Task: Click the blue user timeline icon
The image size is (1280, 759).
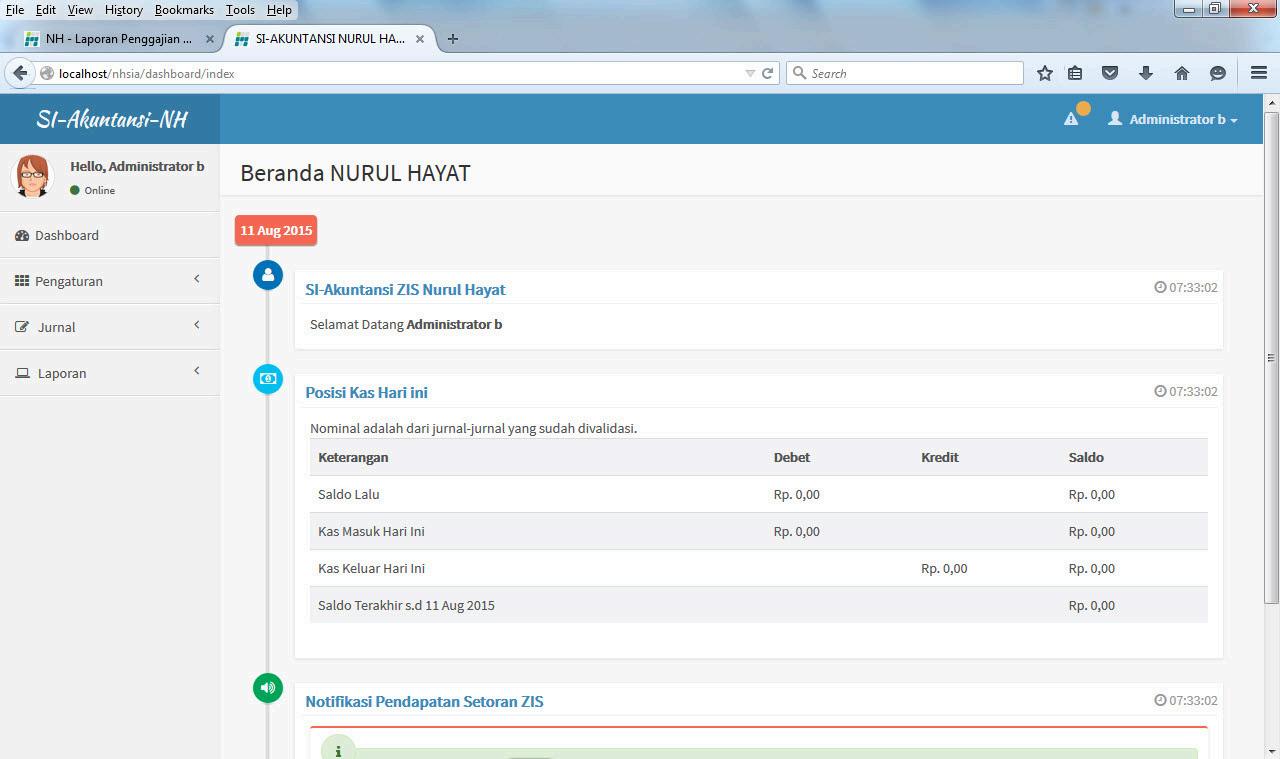Action: [x=268, y=275]
